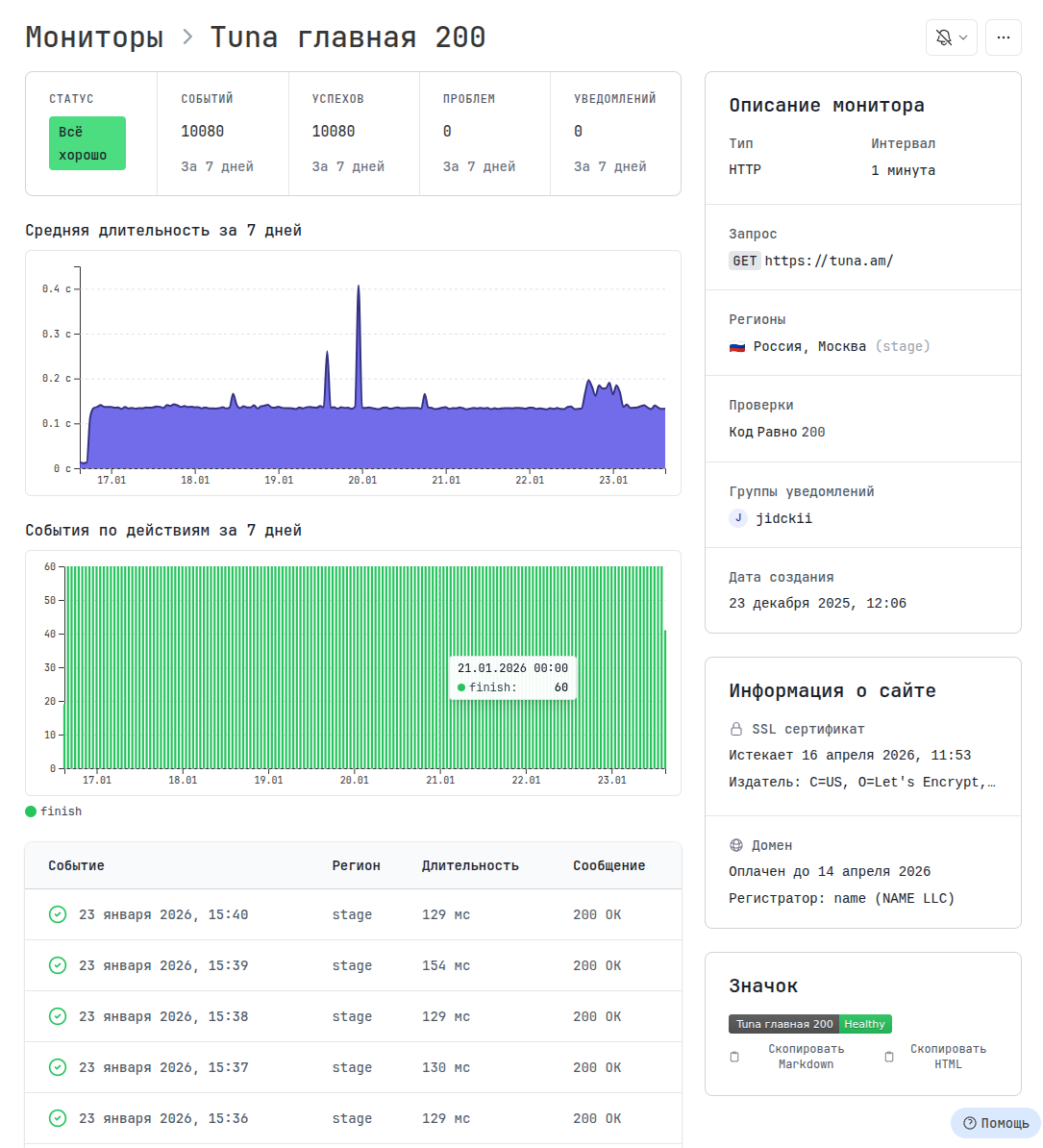Click the jidckii notification group avatar
The width and height of the screenshot is (1043, 1148).
coord(737,518)
